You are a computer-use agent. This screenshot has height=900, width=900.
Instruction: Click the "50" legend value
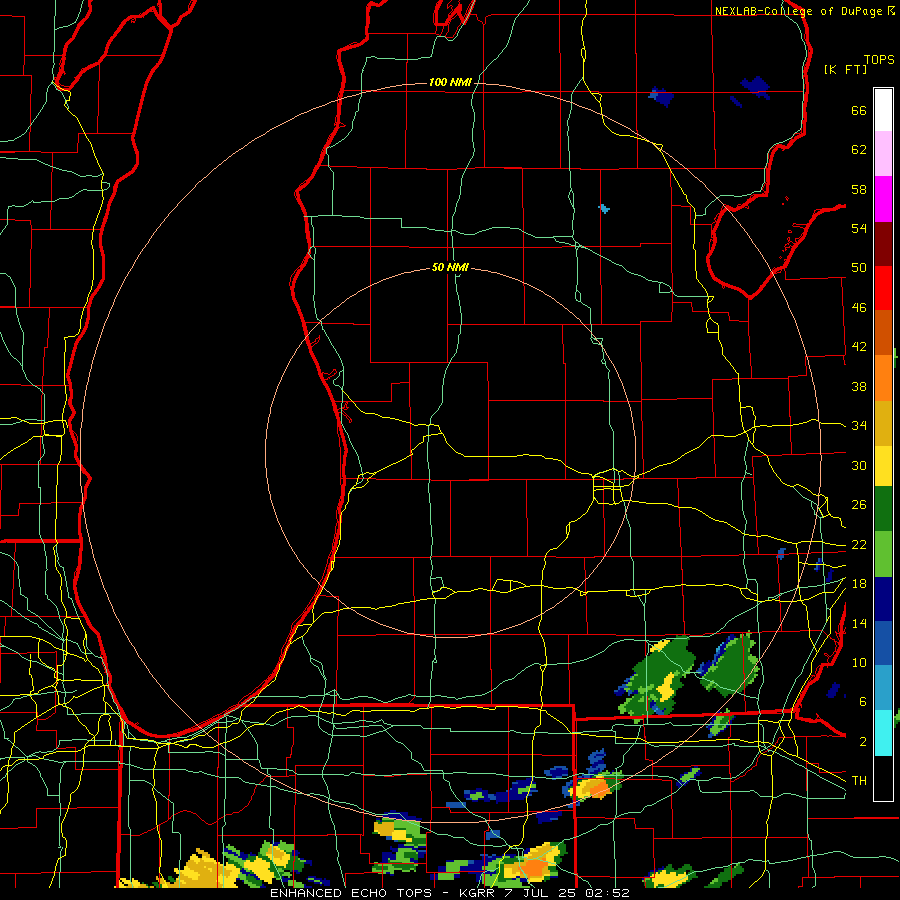click(x=859, y=268)
